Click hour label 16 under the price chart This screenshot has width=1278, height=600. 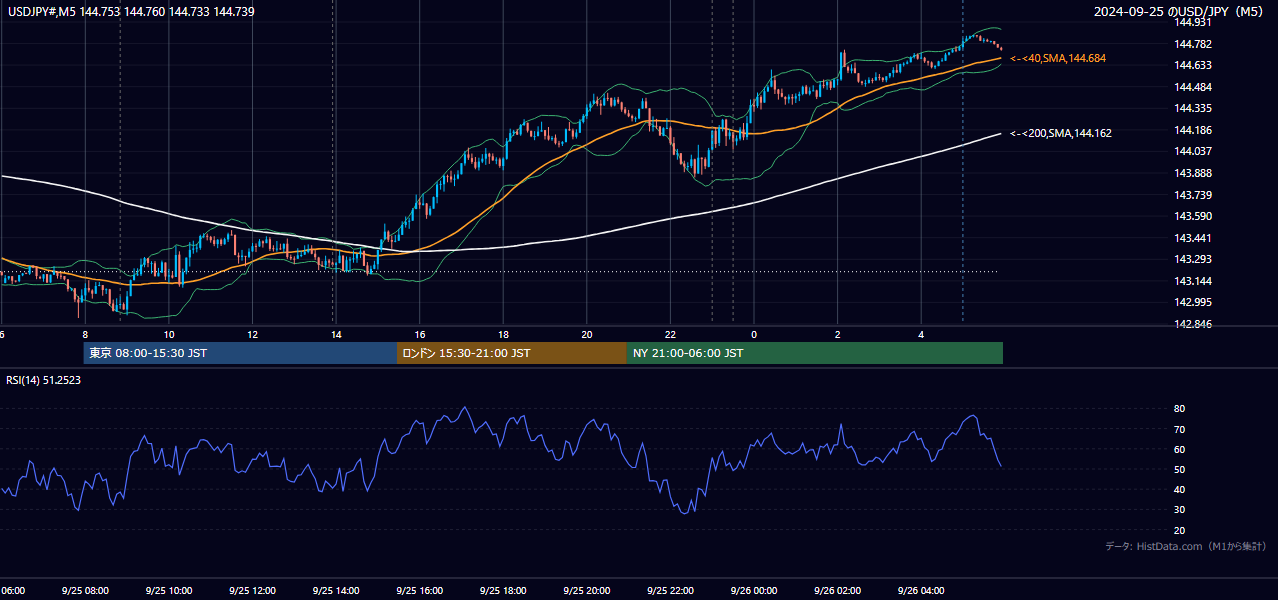tap(420, 335)
